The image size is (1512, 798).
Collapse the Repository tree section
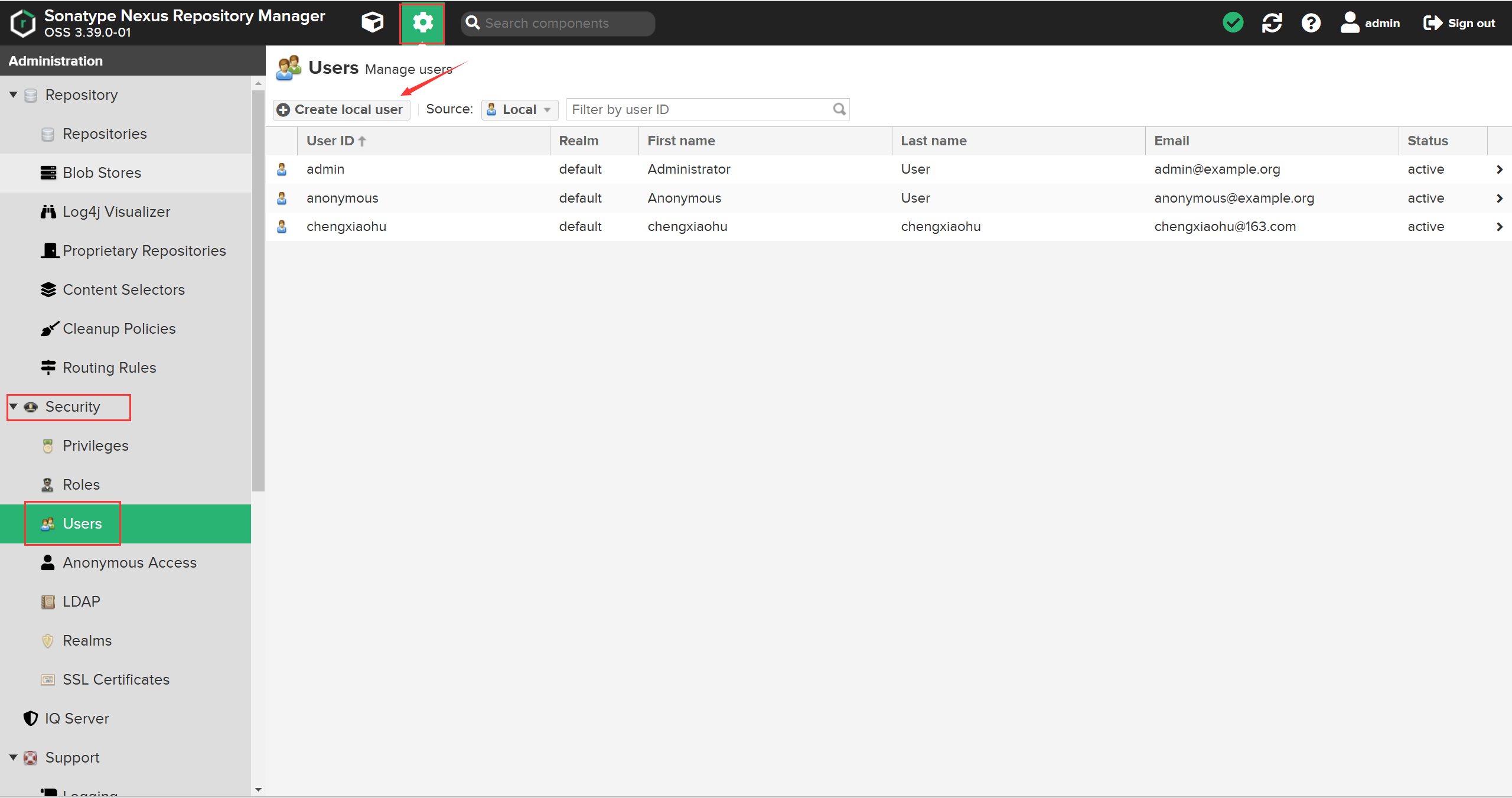click(13, 95)
